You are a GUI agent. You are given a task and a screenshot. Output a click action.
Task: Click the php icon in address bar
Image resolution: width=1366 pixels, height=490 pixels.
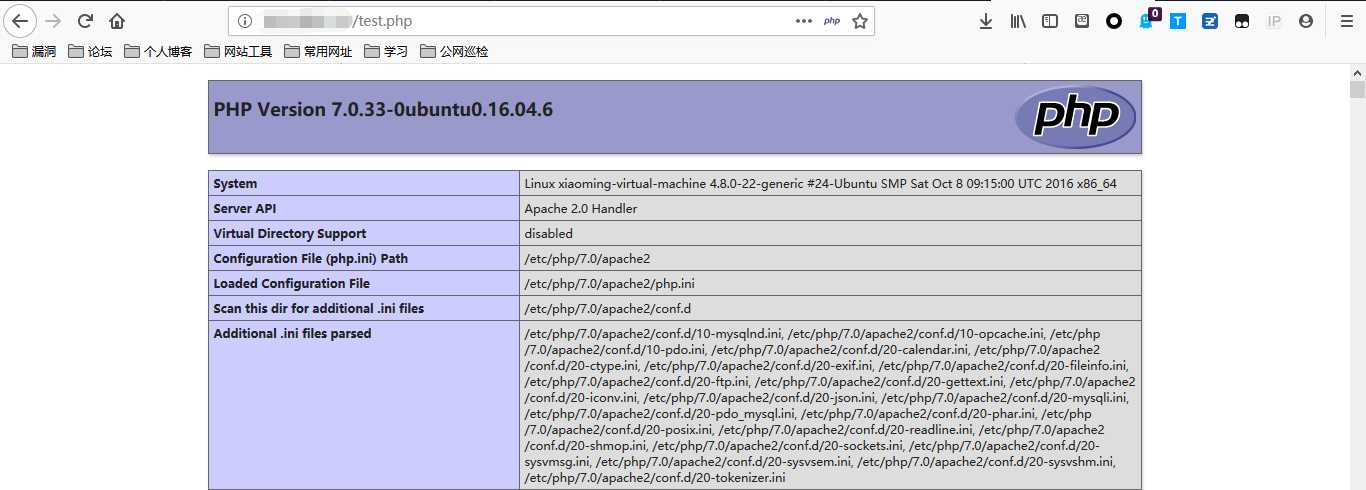[832, 21]
